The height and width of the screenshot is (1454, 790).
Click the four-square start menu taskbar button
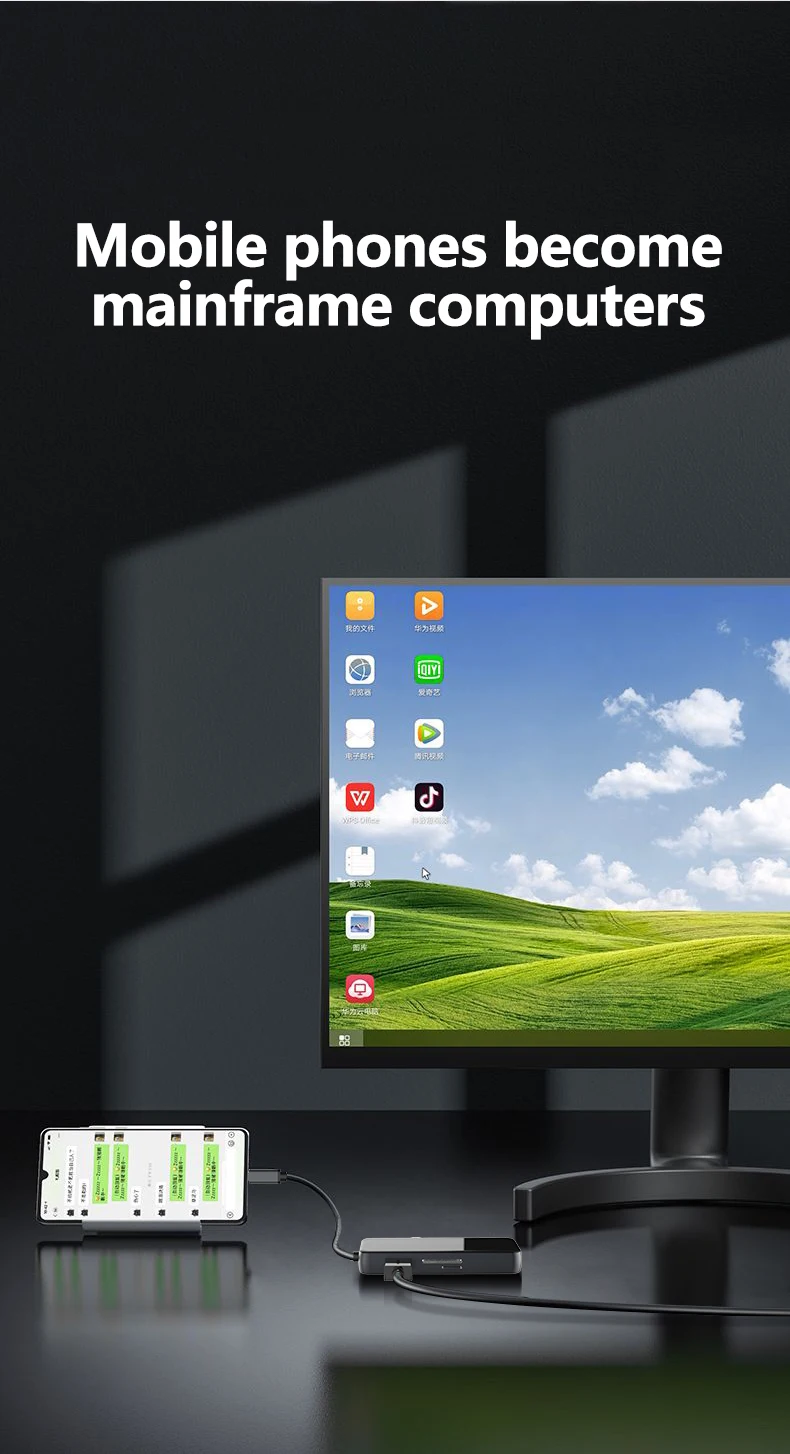point(345,1040)
